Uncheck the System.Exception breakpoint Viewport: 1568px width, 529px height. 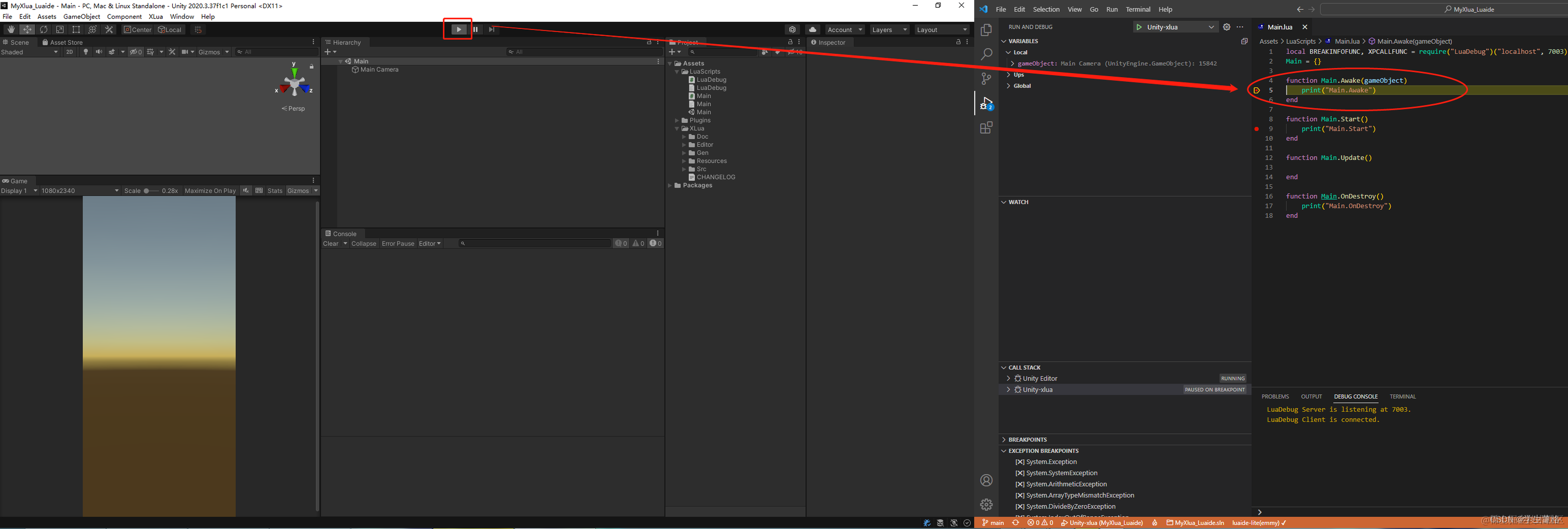pyautogui.click(x=1021, y=462)
